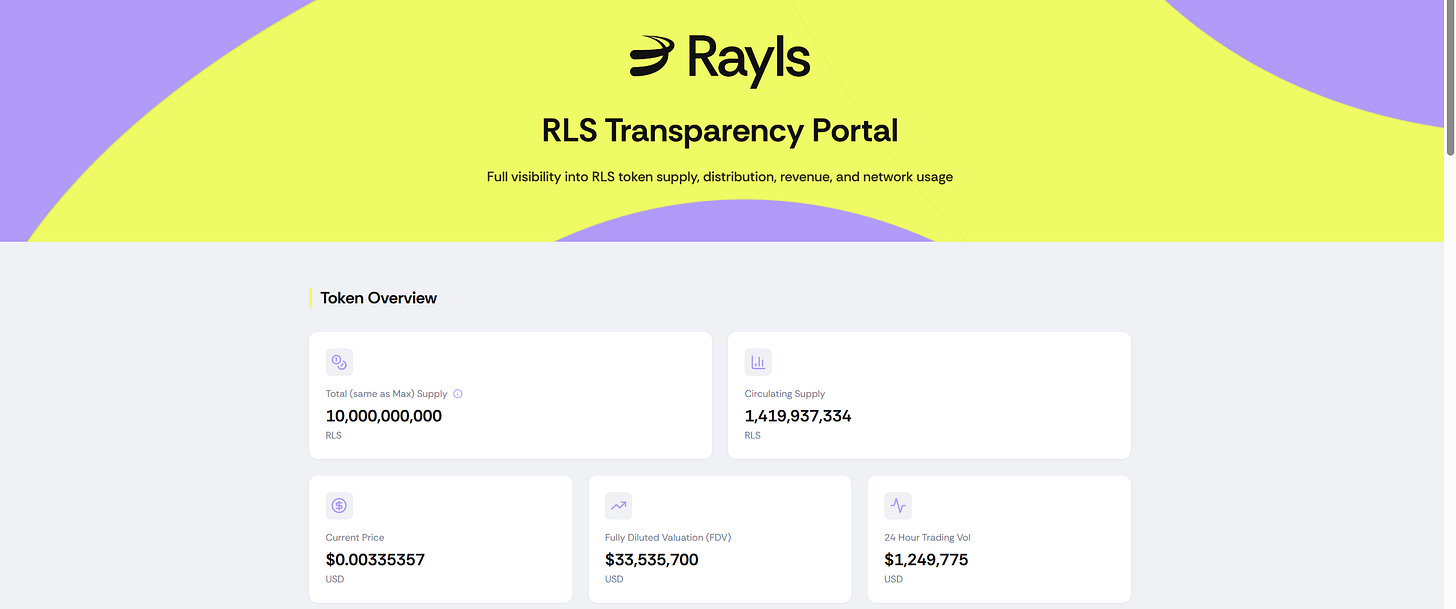Click the 24 Hour Trading Vol pulse icon
1456x609 pixels.
[898, 505]
